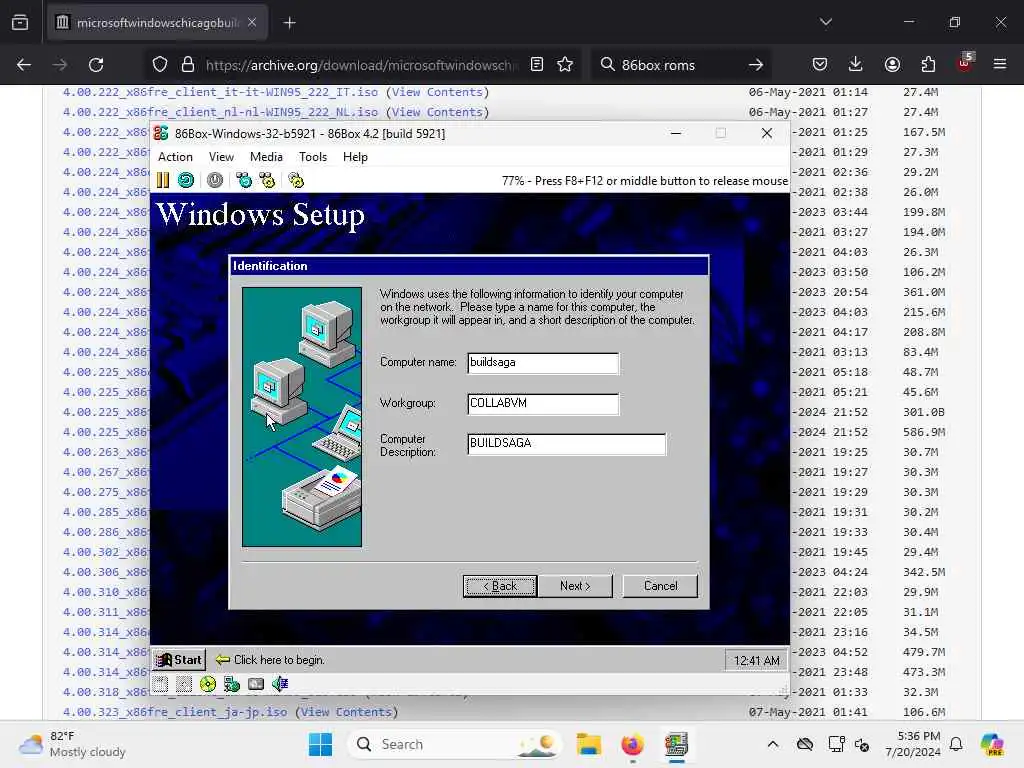Click the hard disk status bar icon
The height and width of the screenshot is (768, 1024).
click(x=256, y=684)
